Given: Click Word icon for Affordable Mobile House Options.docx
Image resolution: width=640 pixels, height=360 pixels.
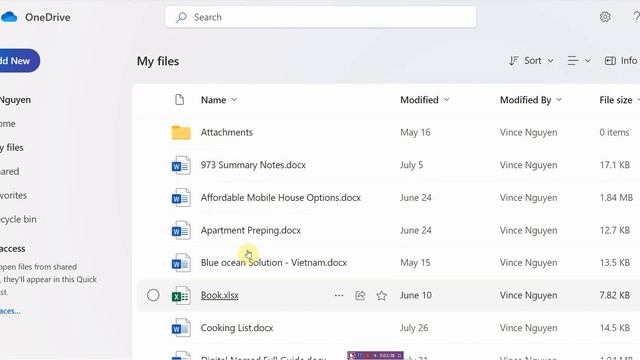Looking at the screenshot, I should tap(181, 198).
